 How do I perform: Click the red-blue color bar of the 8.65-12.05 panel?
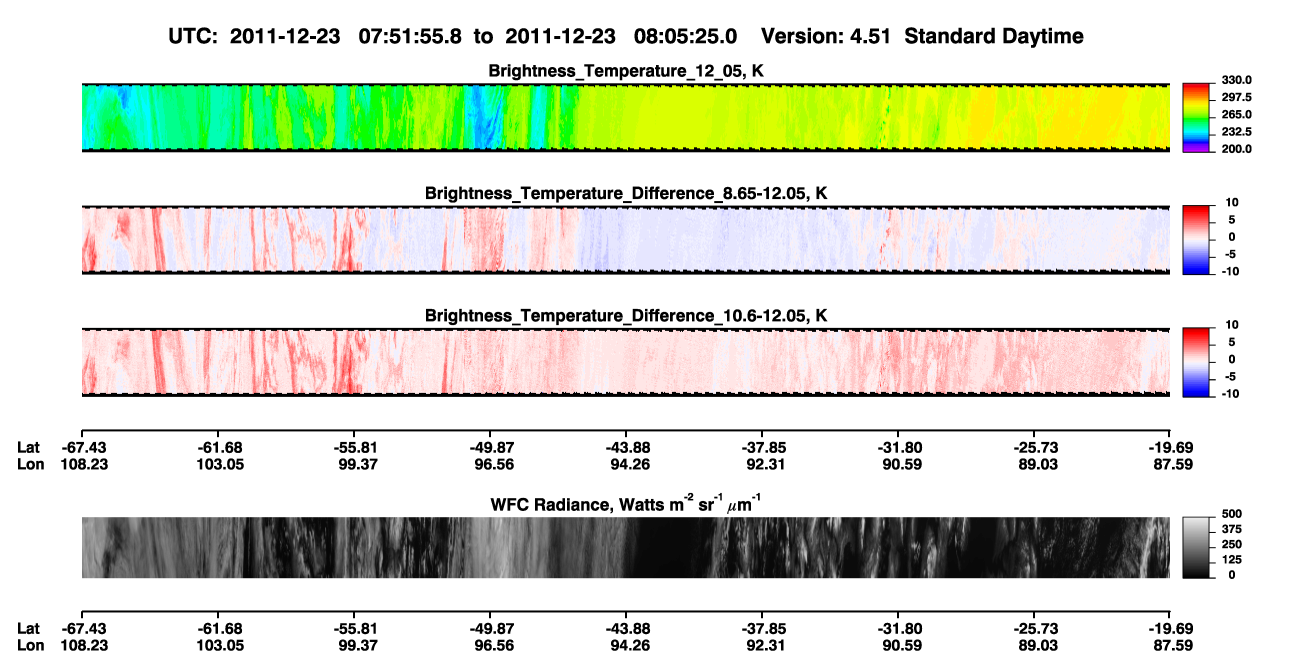pyautogui.click(x=1197, y=240)
